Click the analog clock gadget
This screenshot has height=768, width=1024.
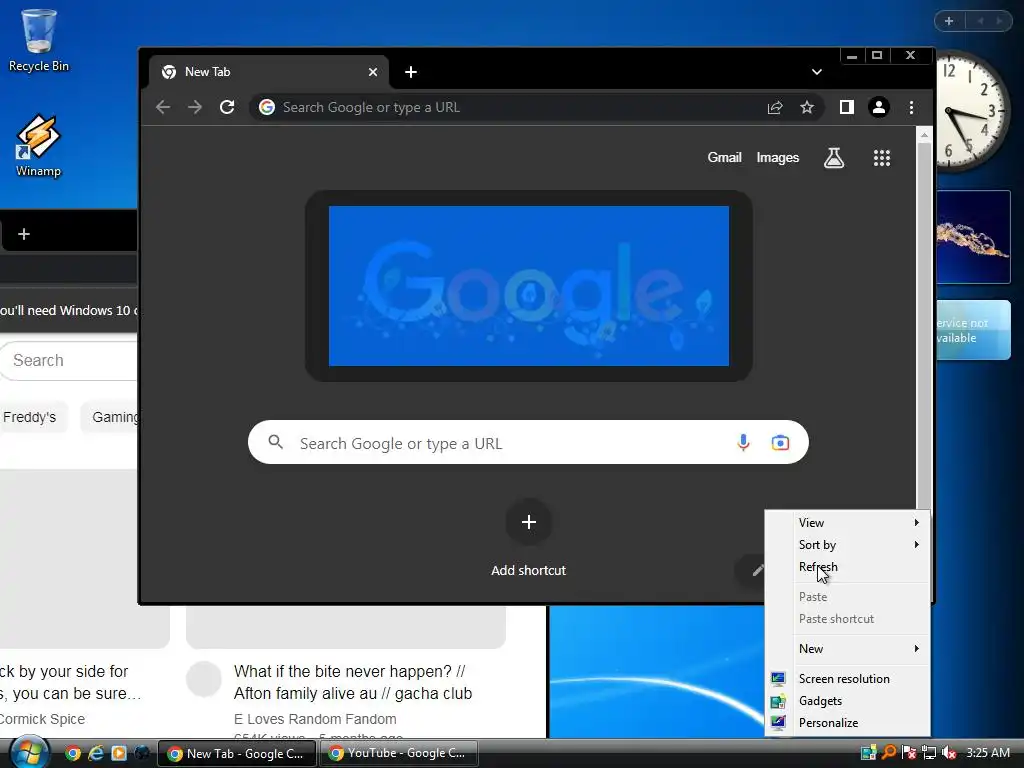click(x=972, y=112)
